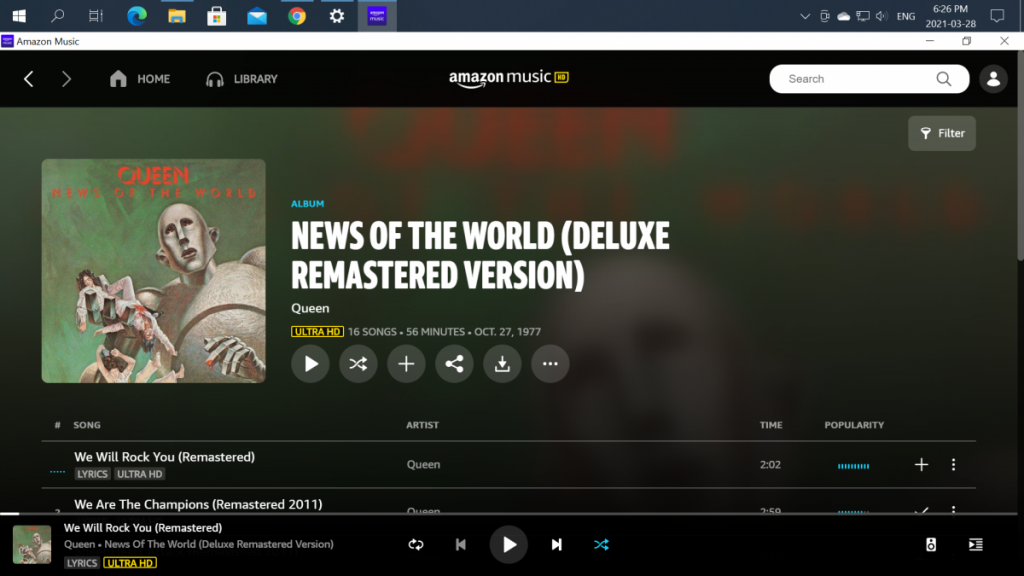Image resolution: width=1024 pixels, height=576 pixels.
Task: Toggle shuffle in the bottom player bar
Action: (600, 545)
